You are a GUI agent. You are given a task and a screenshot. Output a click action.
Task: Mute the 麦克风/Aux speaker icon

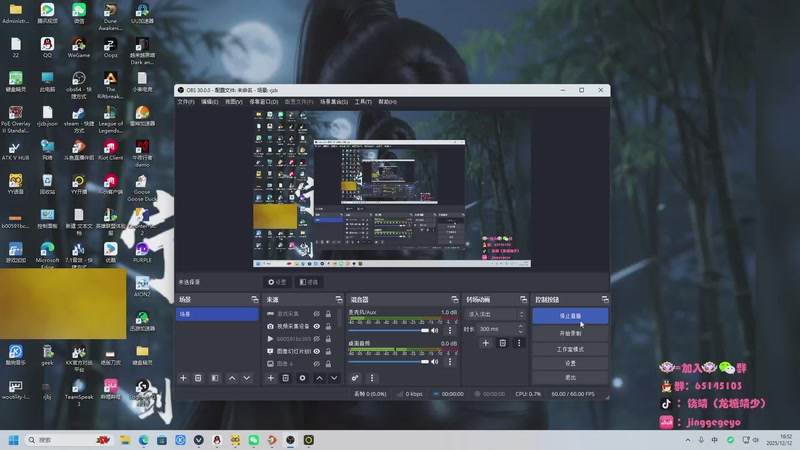[x=435, y=331]
